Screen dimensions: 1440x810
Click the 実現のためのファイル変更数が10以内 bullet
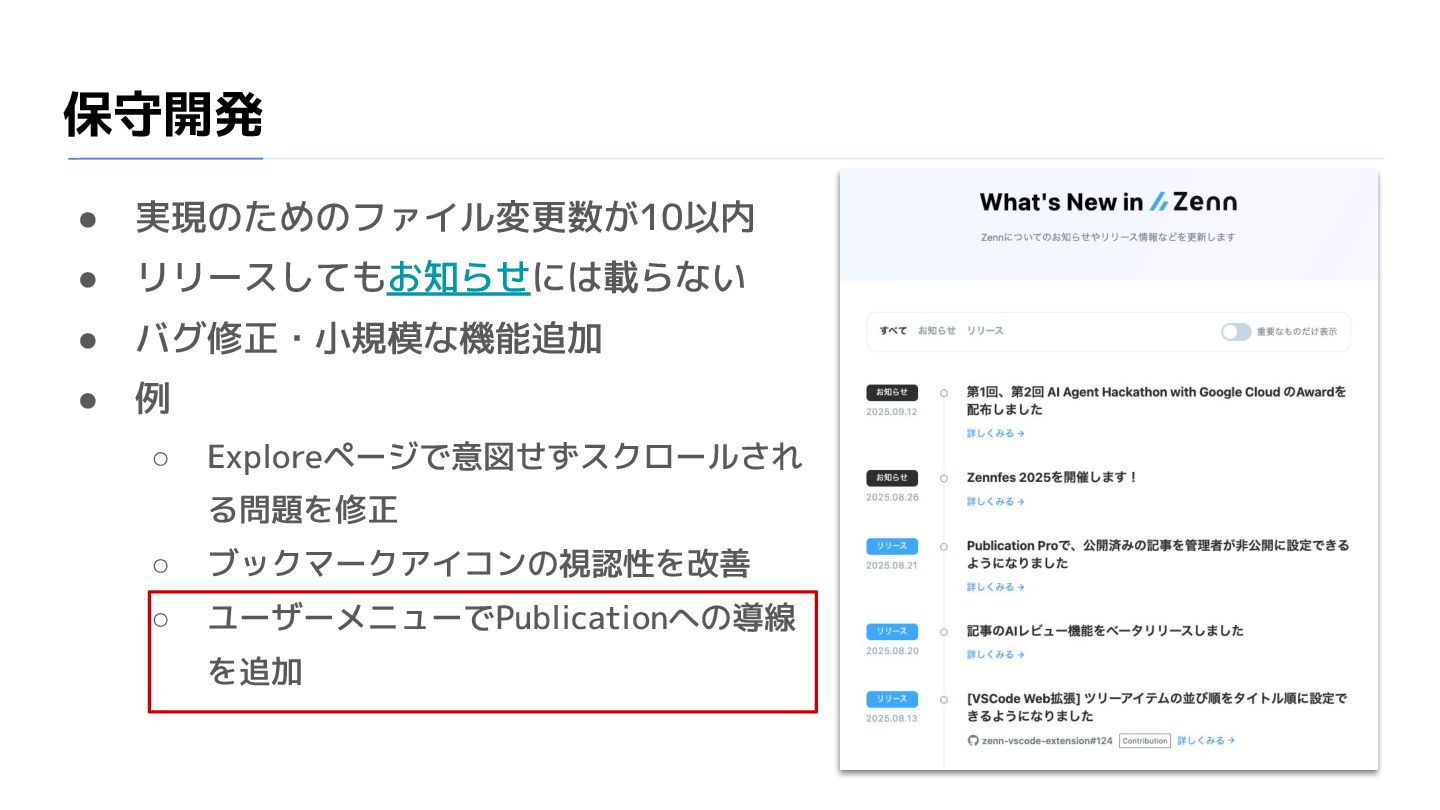[445, 217]
